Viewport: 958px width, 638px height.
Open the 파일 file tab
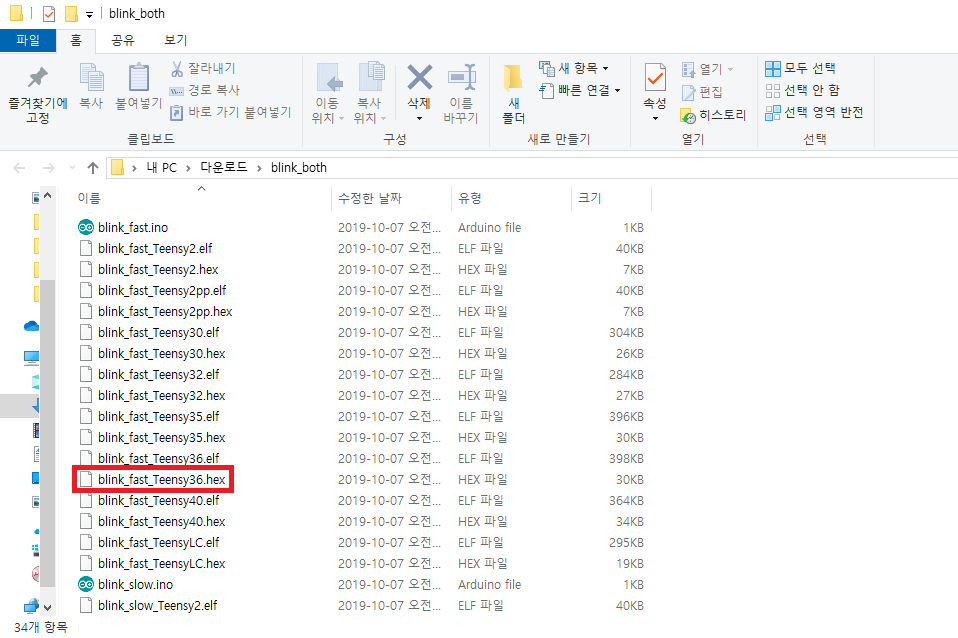[28, 40]
